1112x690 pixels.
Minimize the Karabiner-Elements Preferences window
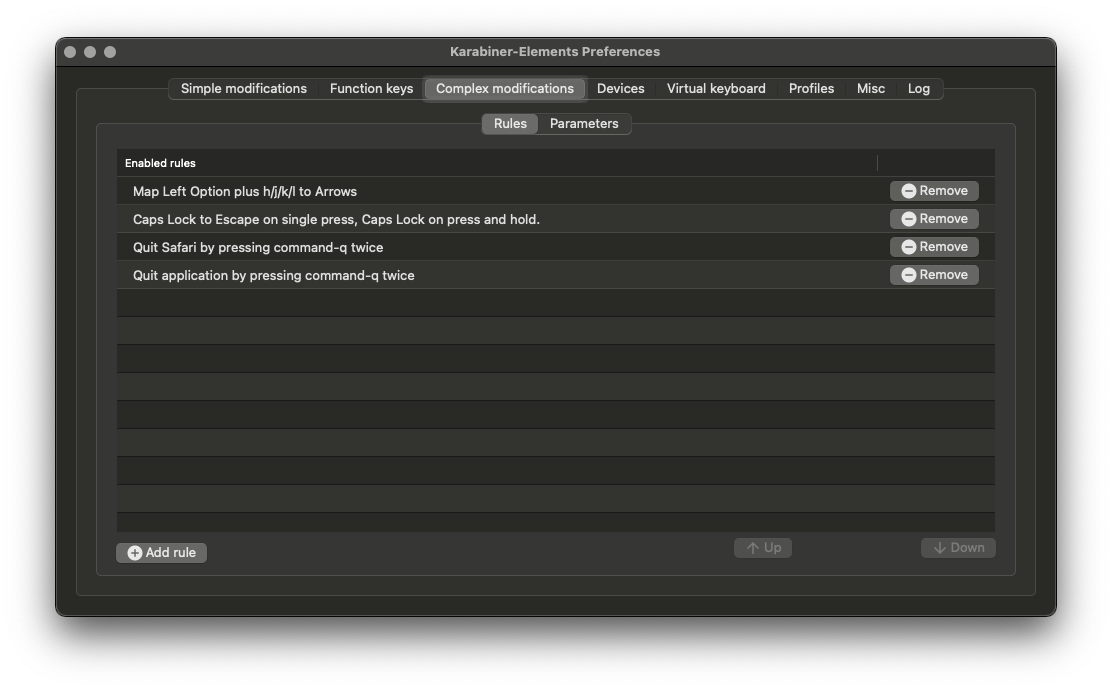point(89,52)
